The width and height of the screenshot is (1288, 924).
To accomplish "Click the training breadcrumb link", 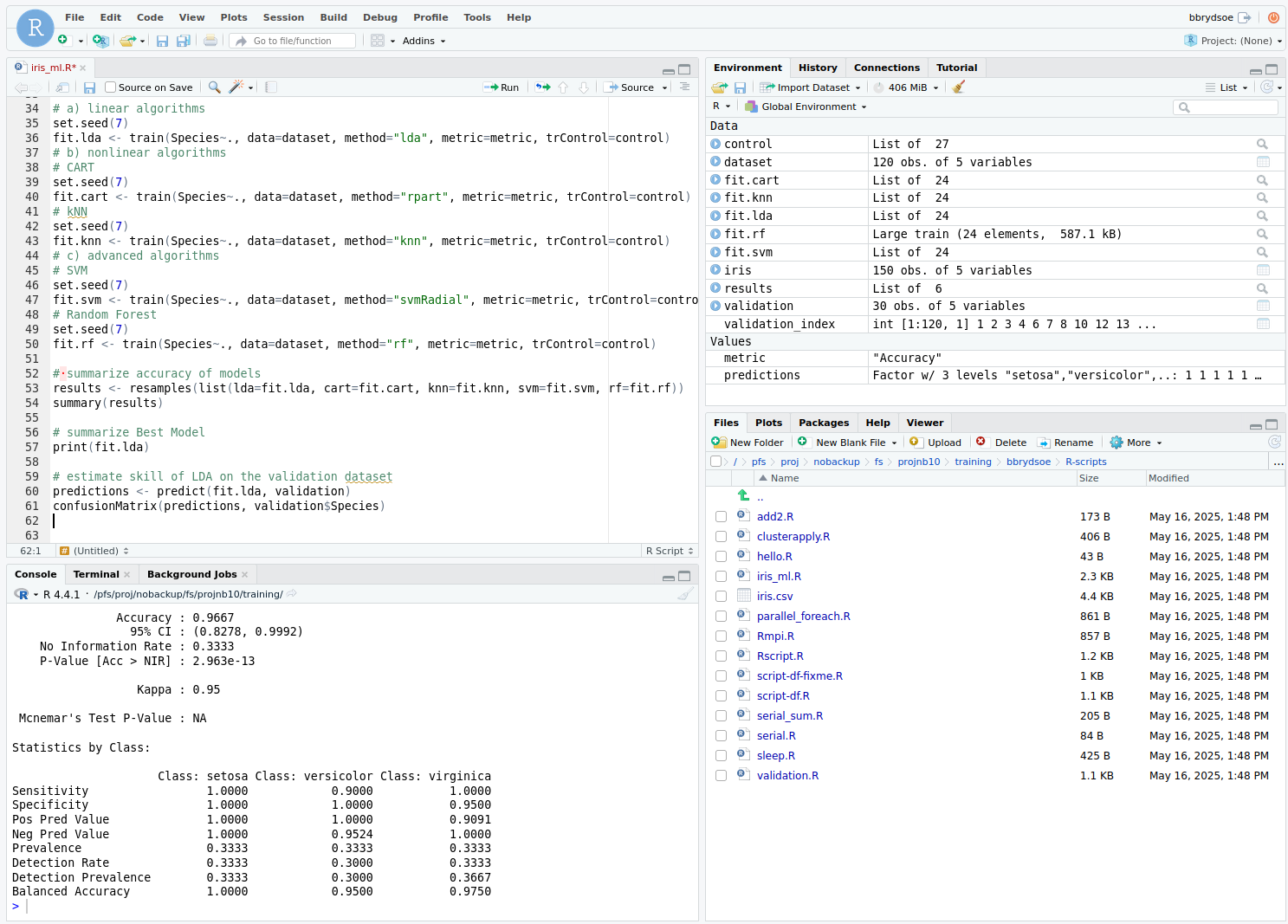I will tap(973, 462).
